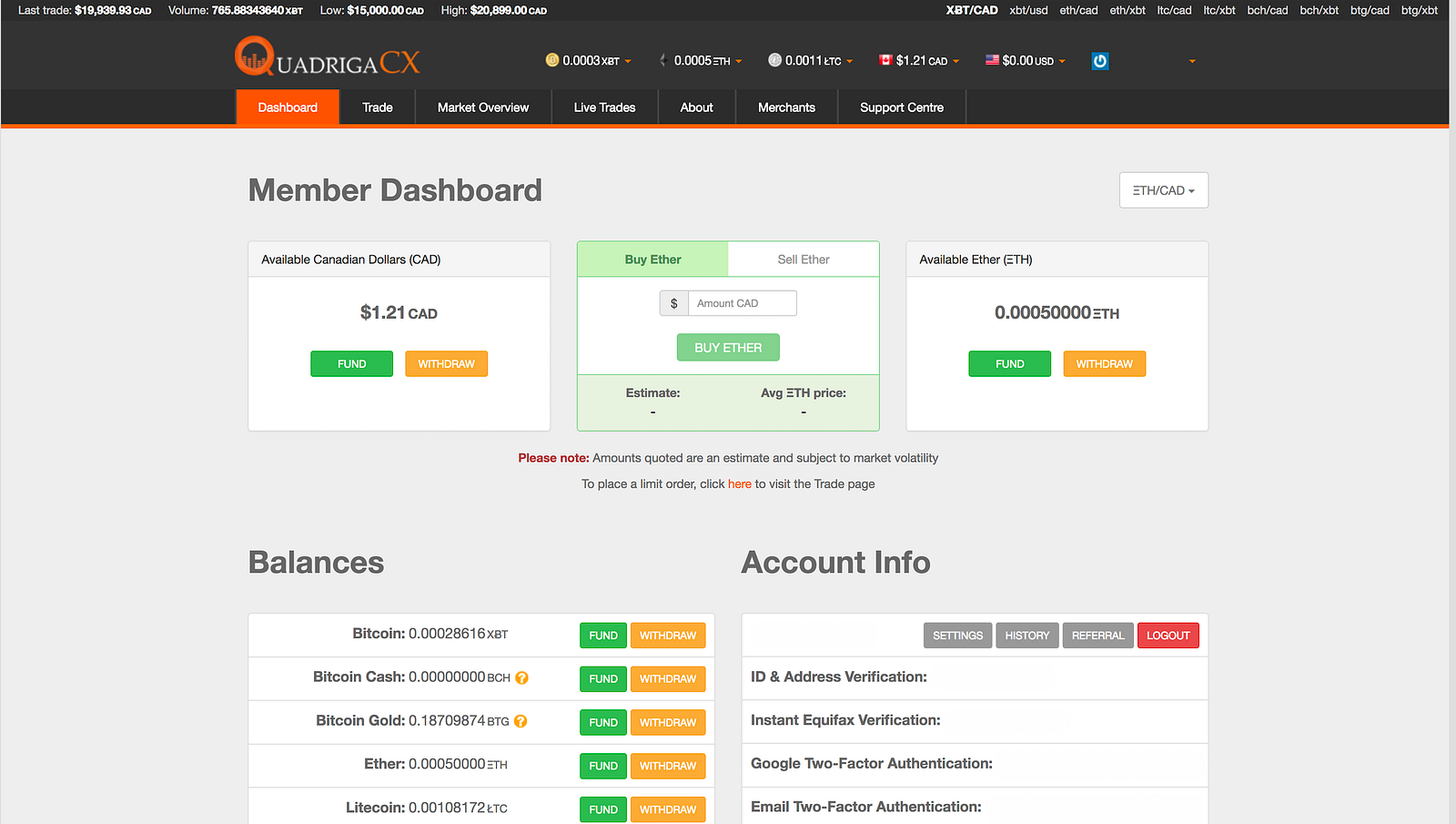Go to the Dashboard tab
The height and width of the screenshot is (824, 1456).
pos(288,107)
